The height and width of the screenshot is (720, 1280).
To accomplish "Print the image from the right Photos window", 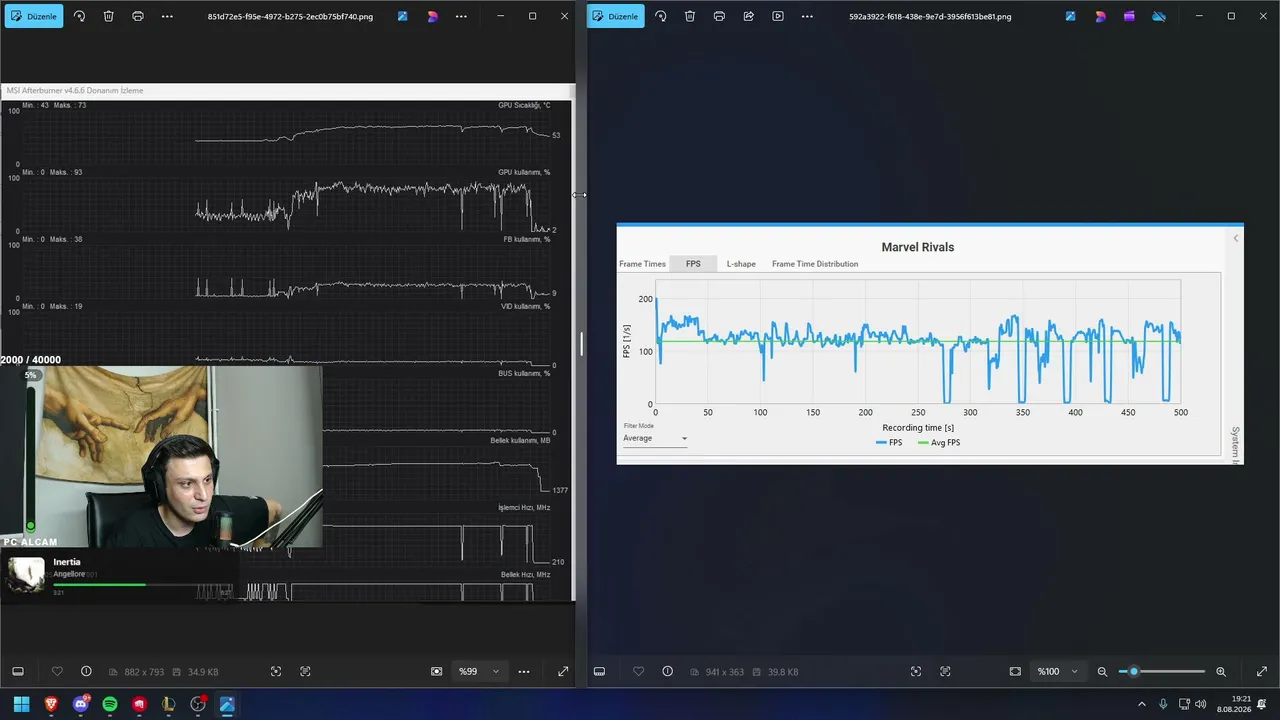I will tap(719, 16).
